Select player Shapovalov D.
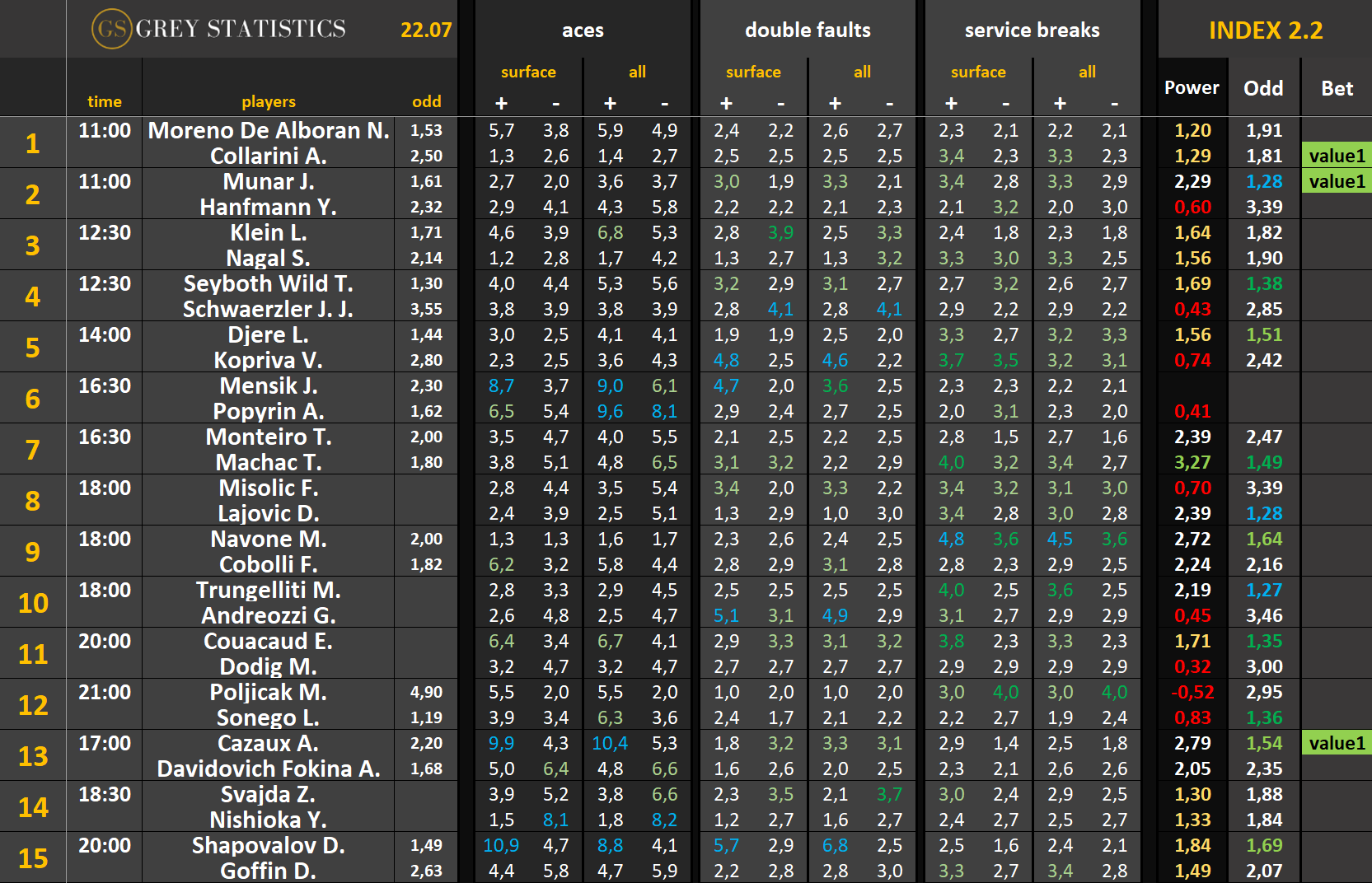Image resolution: width=1372 pixels, height=883 pixels. point(269,845)
